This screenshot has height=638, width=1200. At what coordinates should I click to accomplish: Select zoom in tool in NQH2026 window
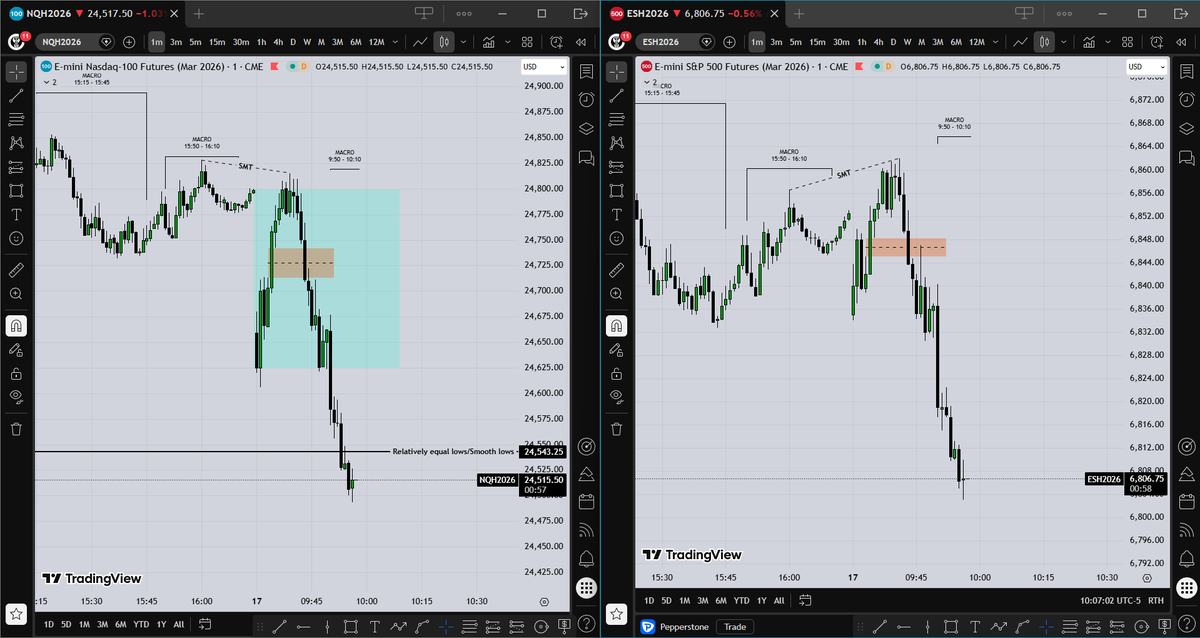16,294
